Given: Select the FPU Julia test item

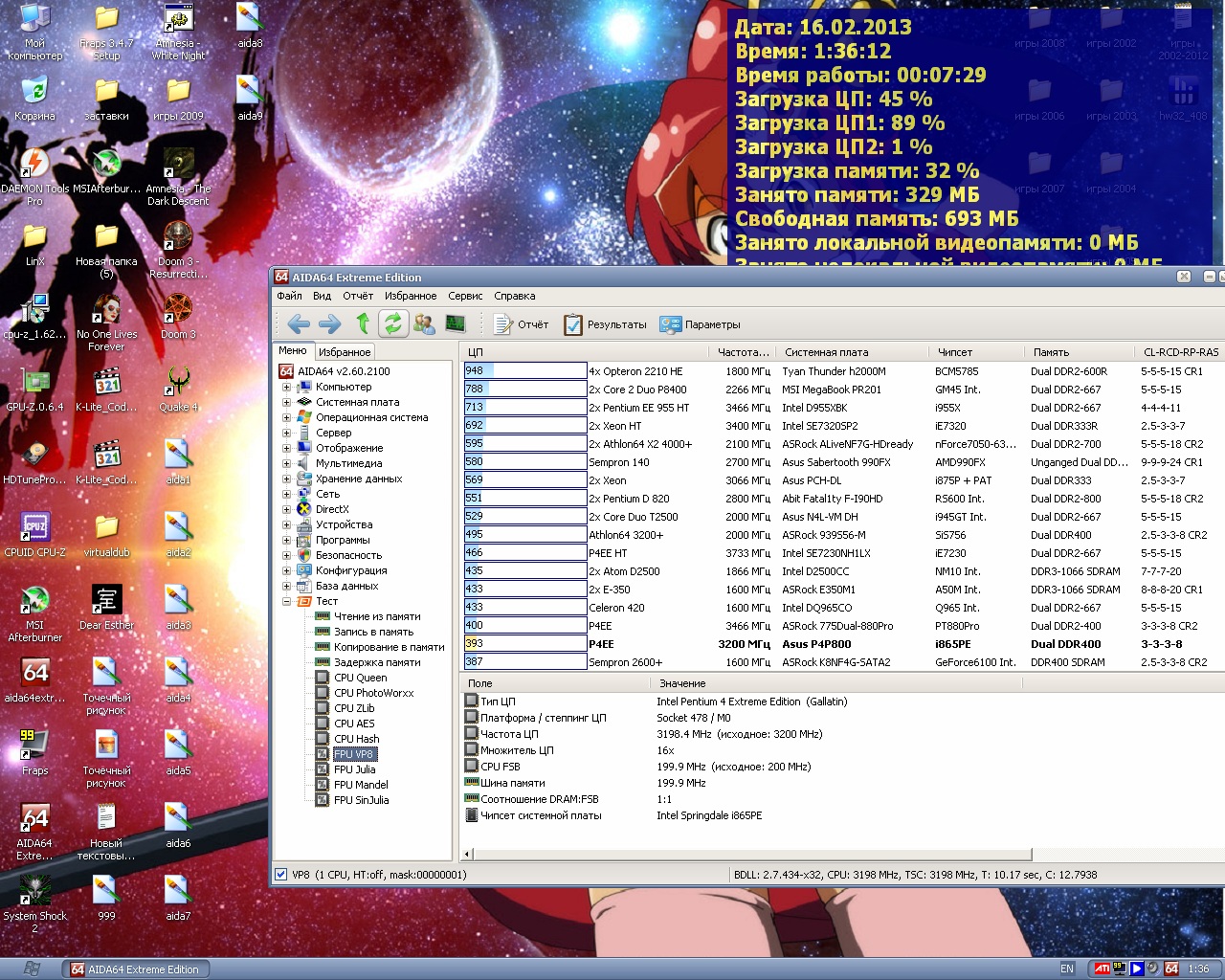Looking at the screenshot, I should coord(345,769).
